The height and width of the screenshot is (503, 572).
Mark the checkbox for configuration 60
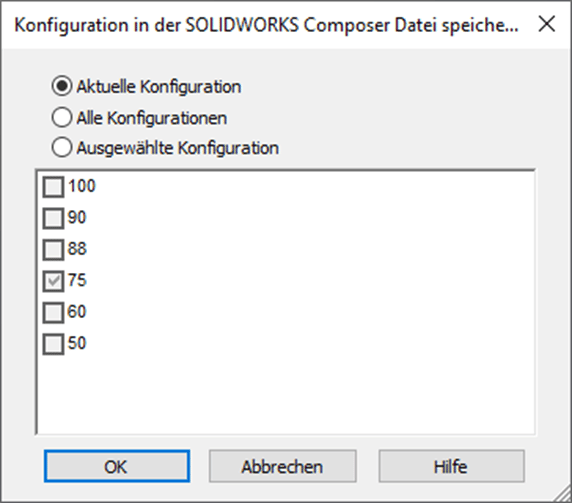53,312
